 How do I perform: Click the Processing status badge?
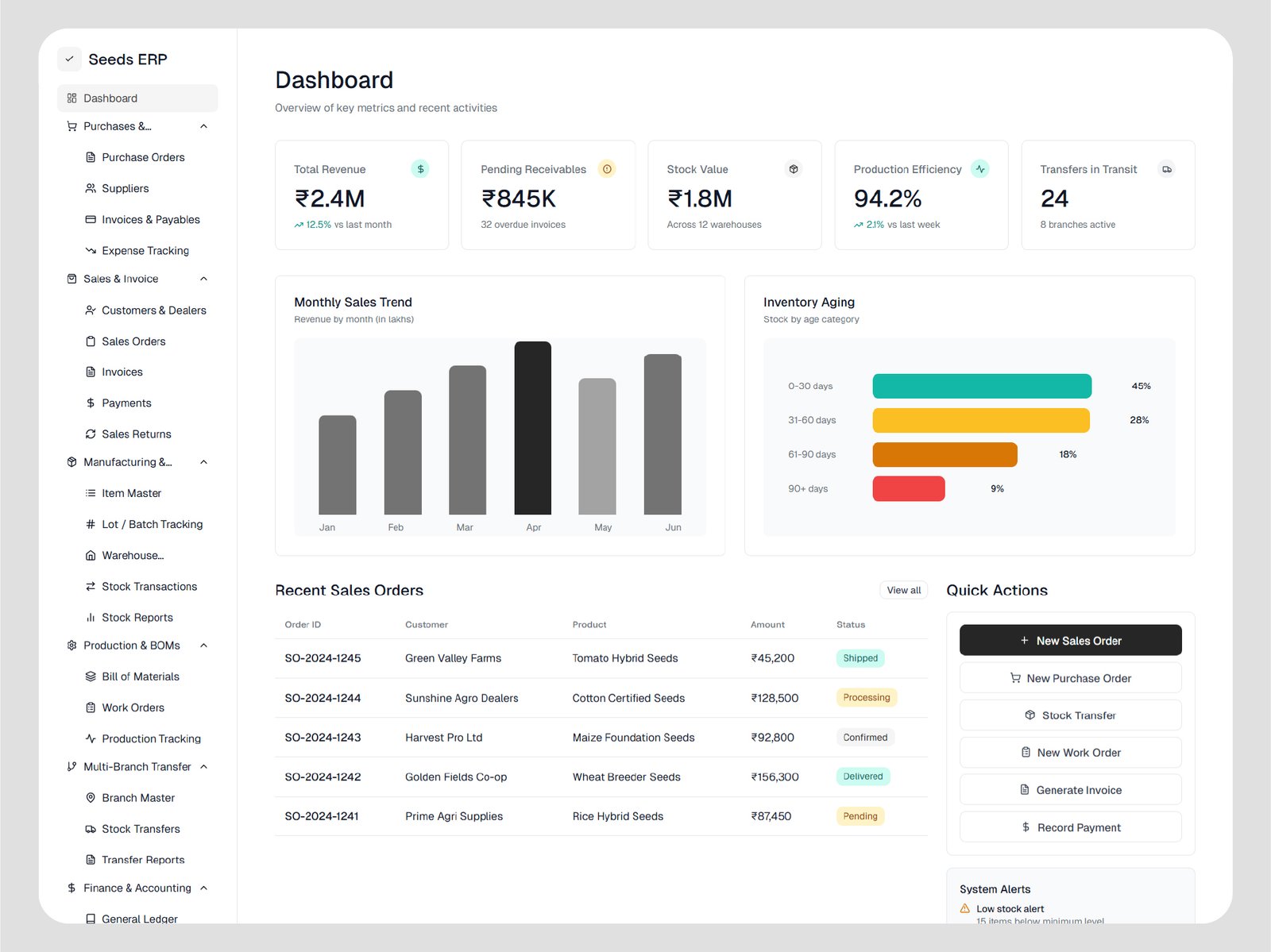tap(867, 697)
